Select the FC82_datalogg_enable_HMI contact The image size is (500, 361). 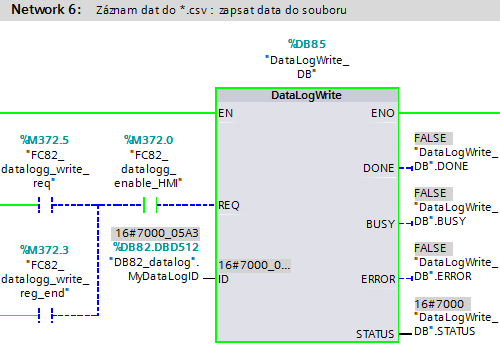[150, 205]
